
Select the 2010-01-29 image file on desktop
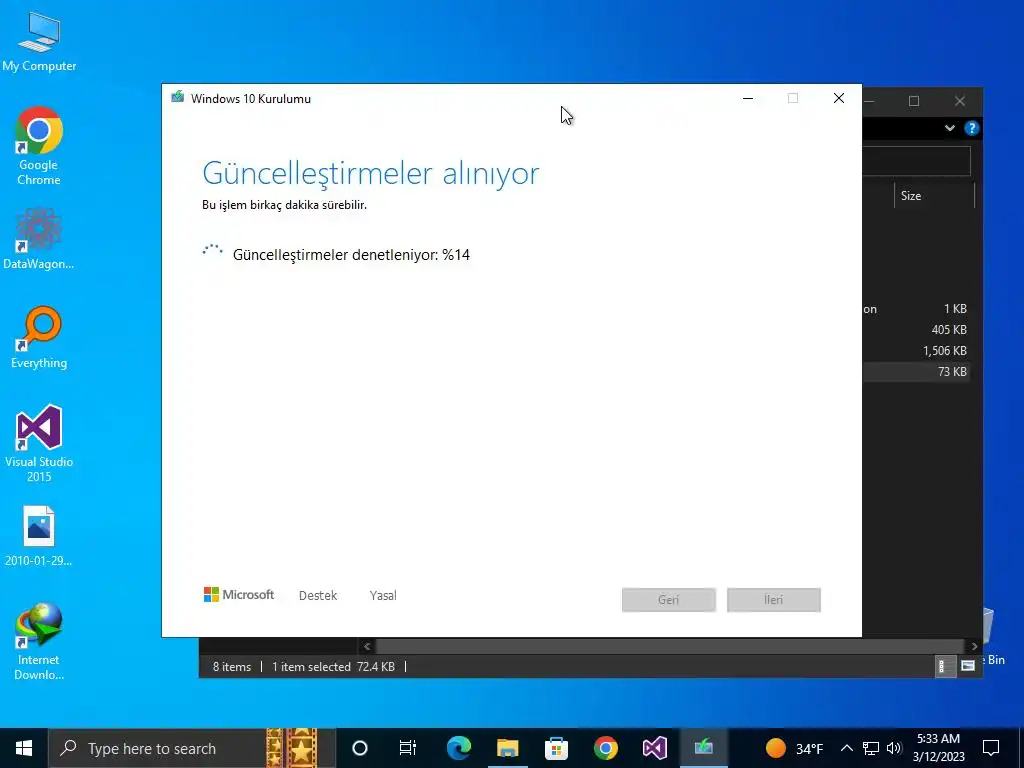[x=39, y=536]
